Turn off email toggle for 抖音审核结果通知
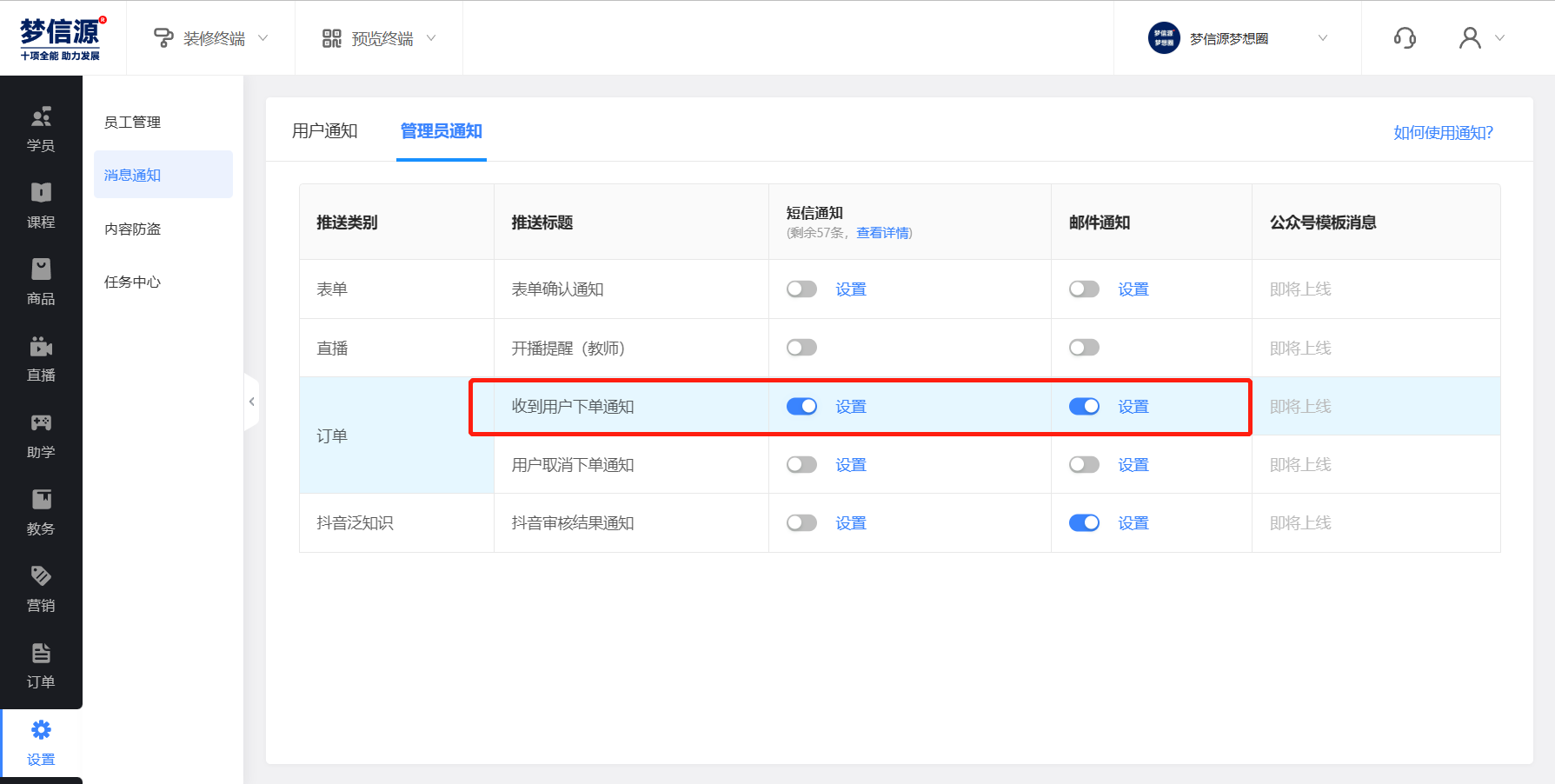This screenshot has width=1555, height=784. (x=1084, y=523)
